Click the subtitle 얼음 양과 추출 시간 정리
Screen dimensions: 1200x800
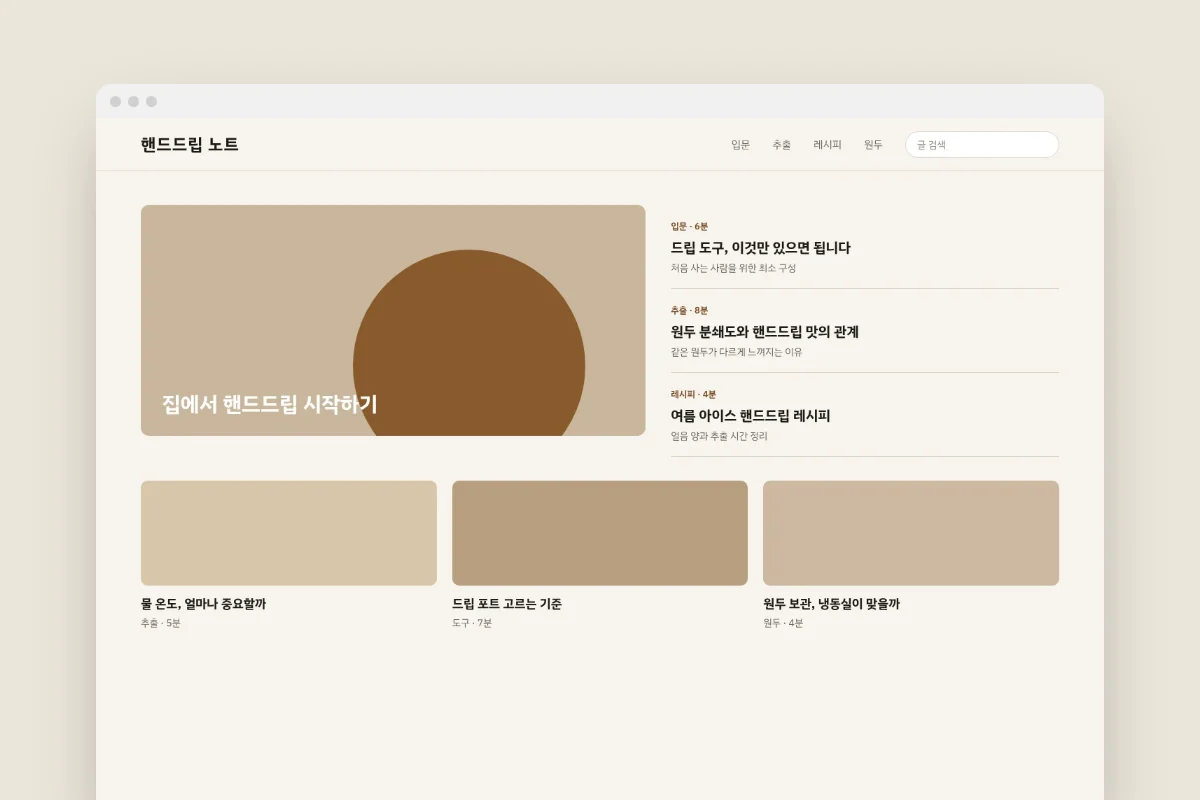coord(719,436)
